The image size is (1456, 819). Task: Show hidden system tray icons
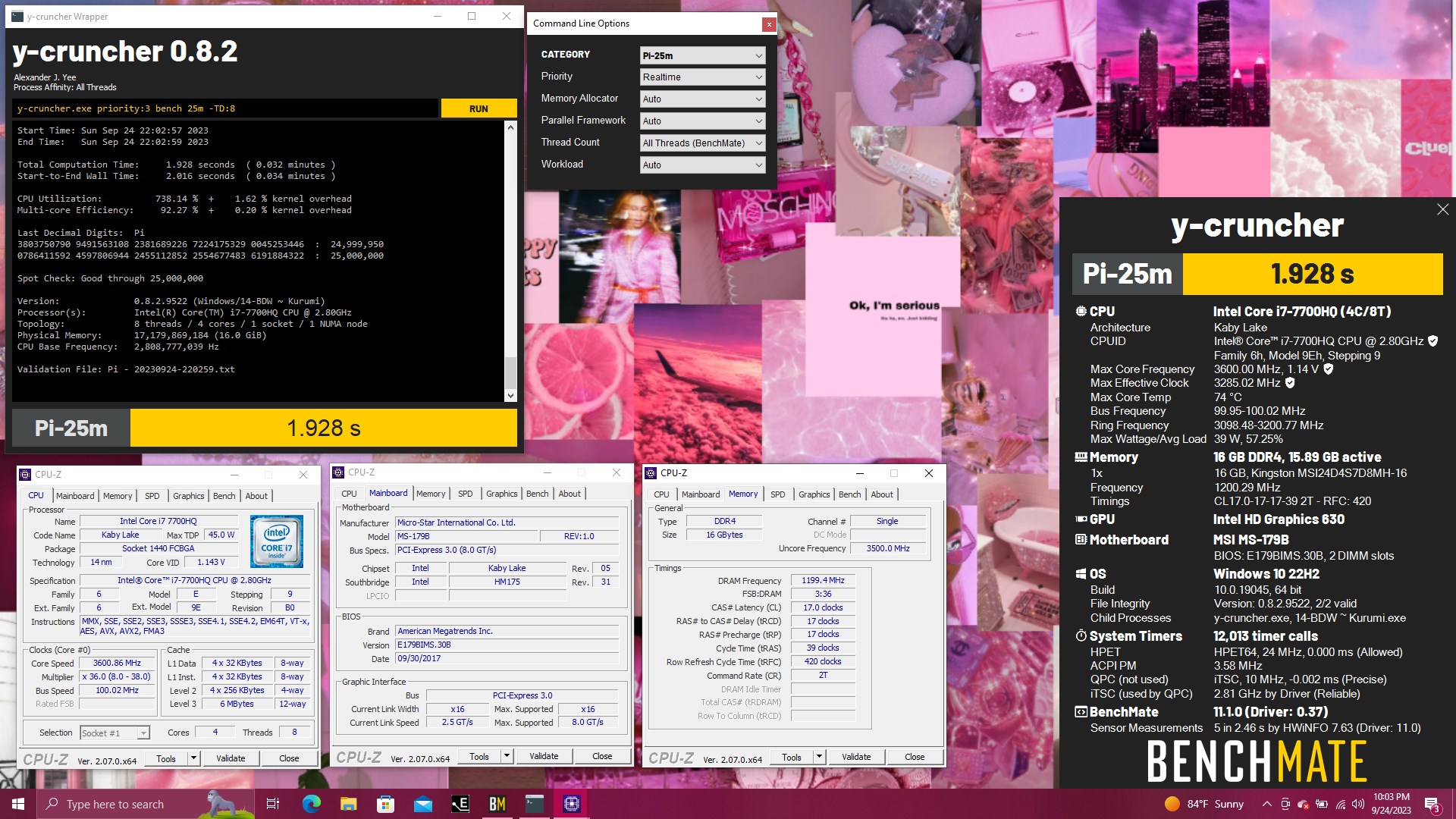tap(1266, 804)
